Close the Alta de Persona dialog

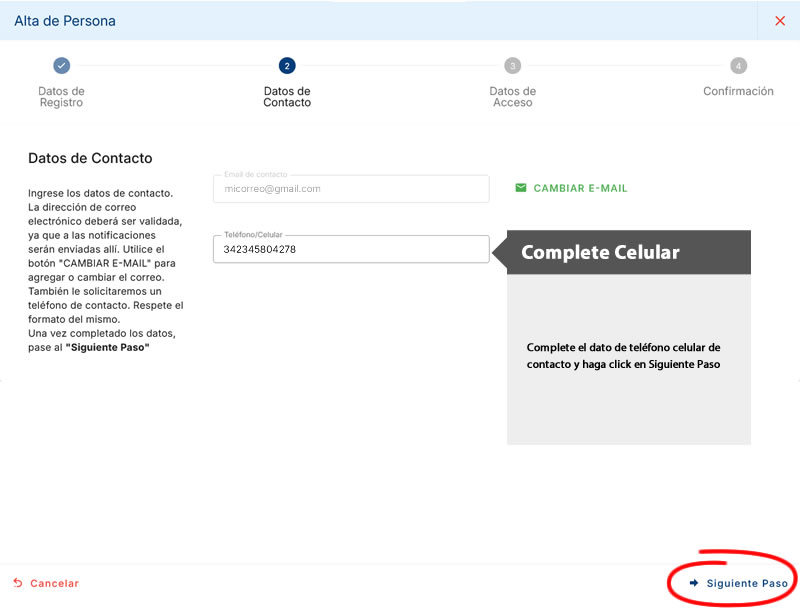point(780,21)
